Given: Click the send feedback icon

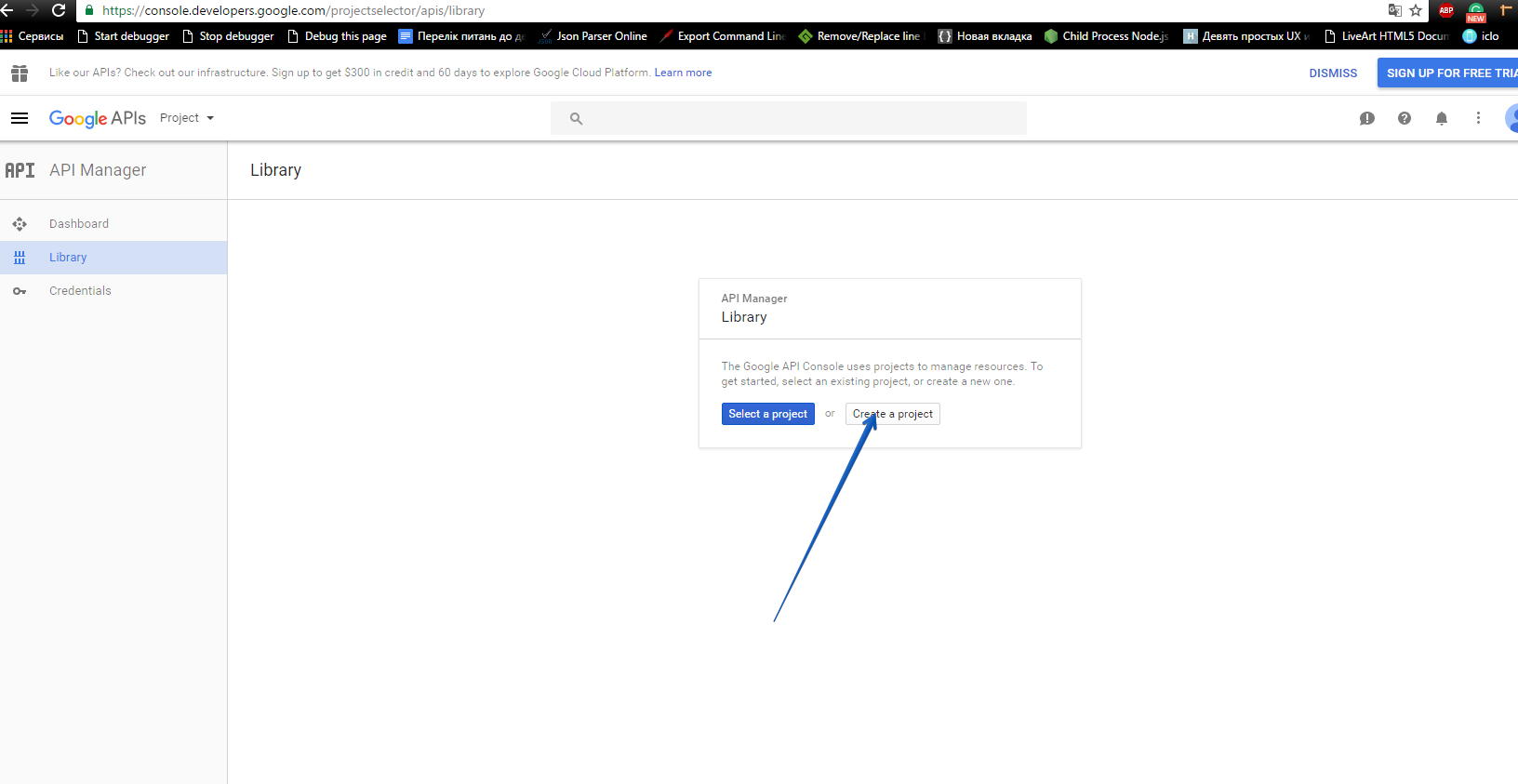Looking at the screenshot, I should [x=1366, y=118].
